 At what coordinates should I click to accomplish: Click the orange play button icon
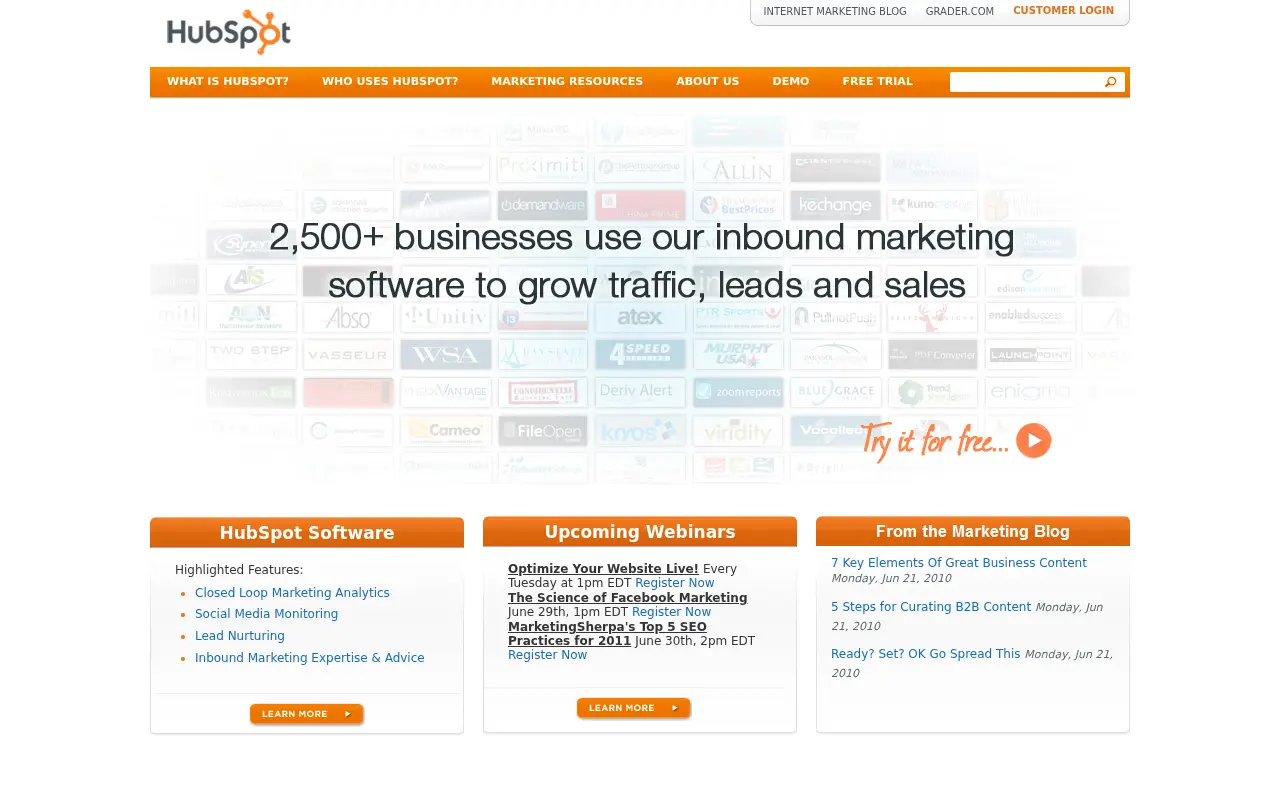point(1034,441)
